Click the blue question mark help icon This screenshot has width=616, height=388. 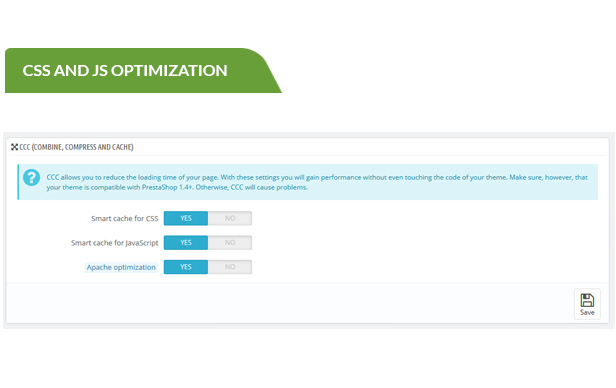pyautogui.click(x=31, y=178)
